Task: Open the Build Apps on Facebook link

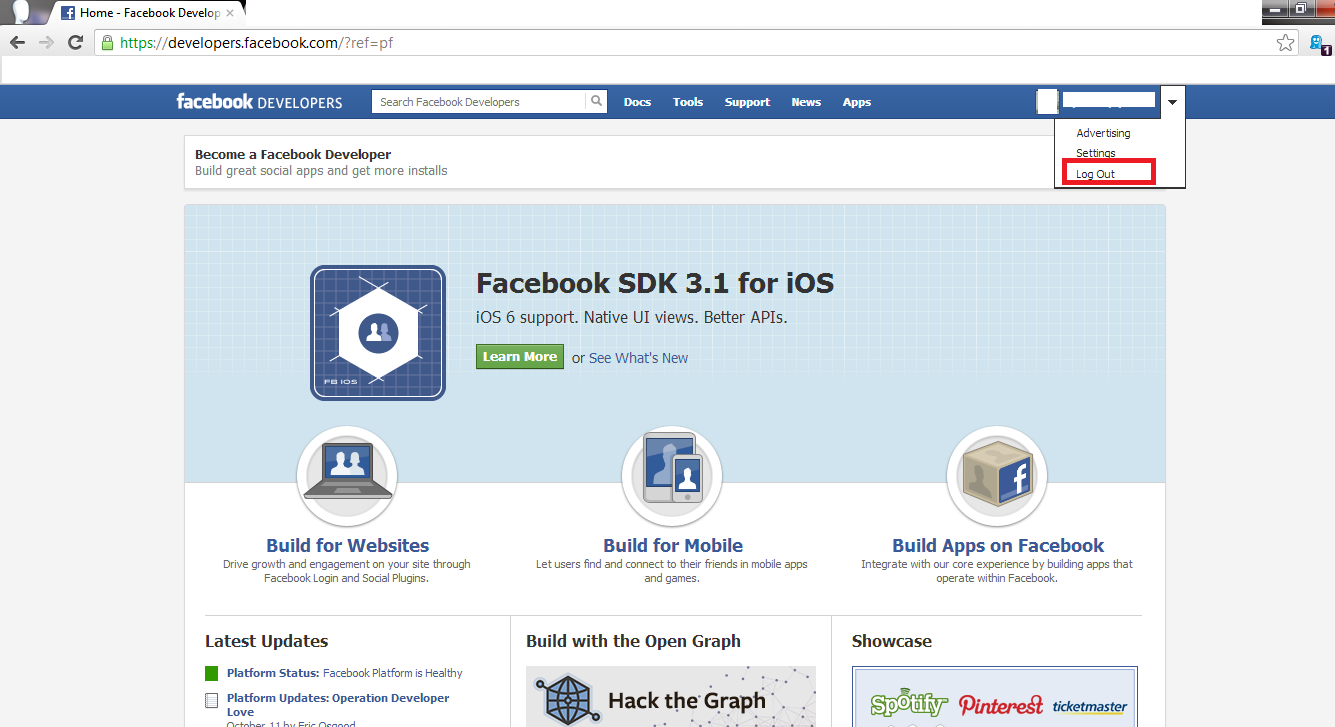Action: click(998, 545)
